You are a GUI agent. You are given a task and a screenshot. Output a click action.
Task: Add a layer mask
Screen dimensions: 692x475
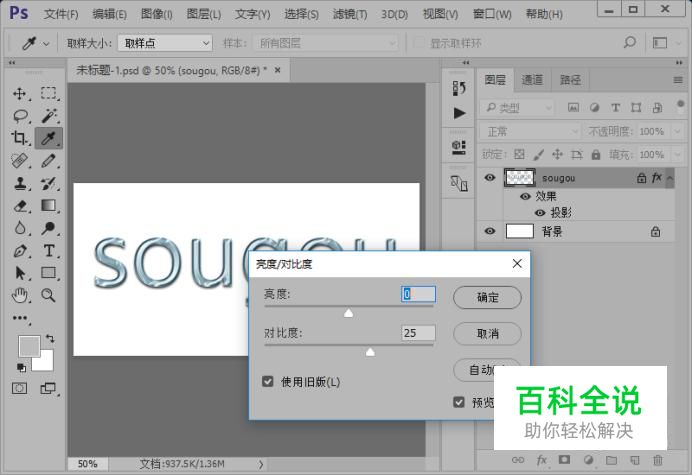(x=564, y=460)
